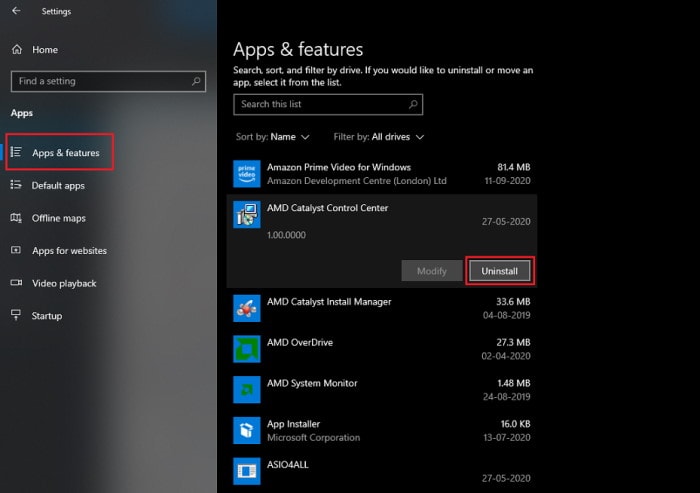The width and height of the screenshot is (700, 493).
Task: Click the 04-08-2019 install date
Action: [506, 315]
